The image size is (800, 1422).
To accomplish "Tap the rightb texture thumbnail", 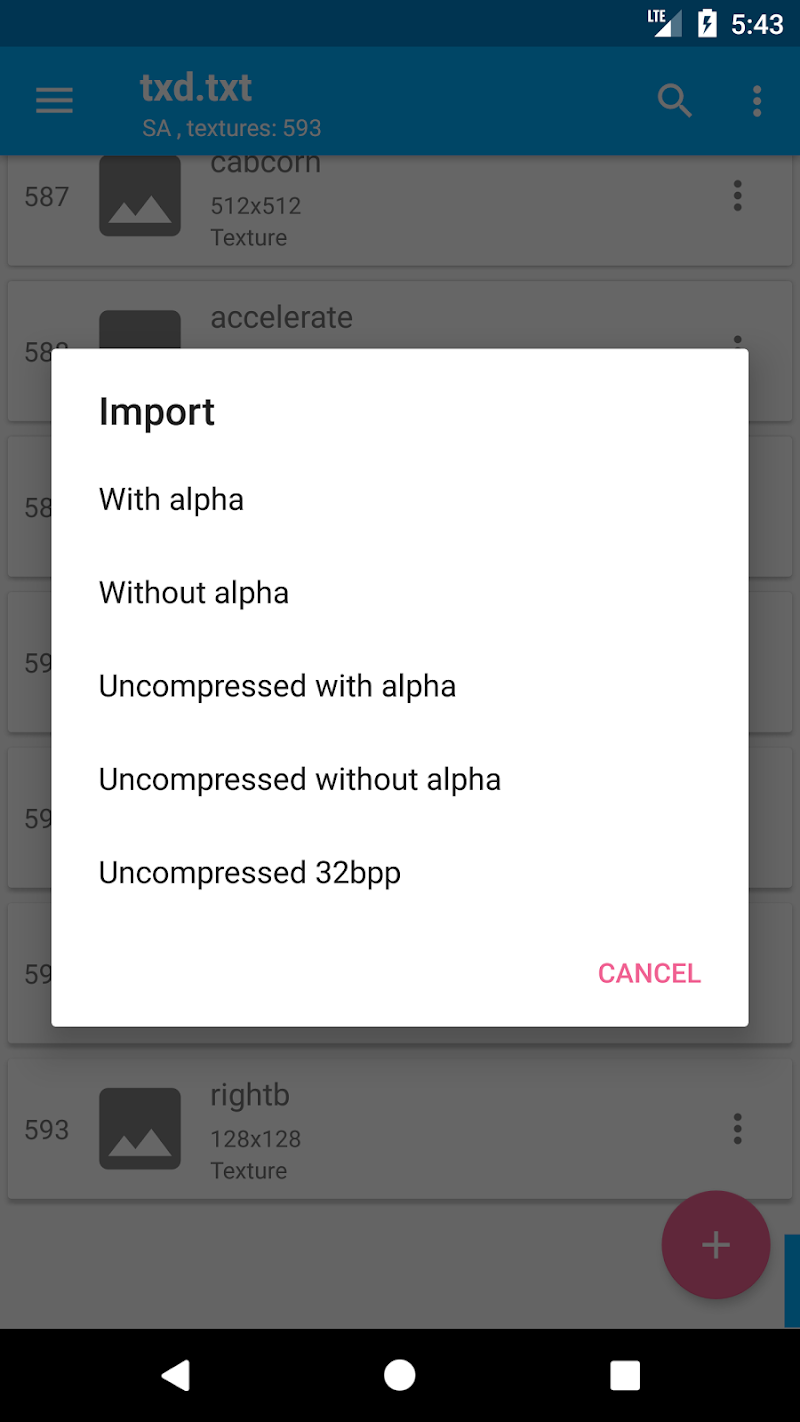I will point(140,1129).
